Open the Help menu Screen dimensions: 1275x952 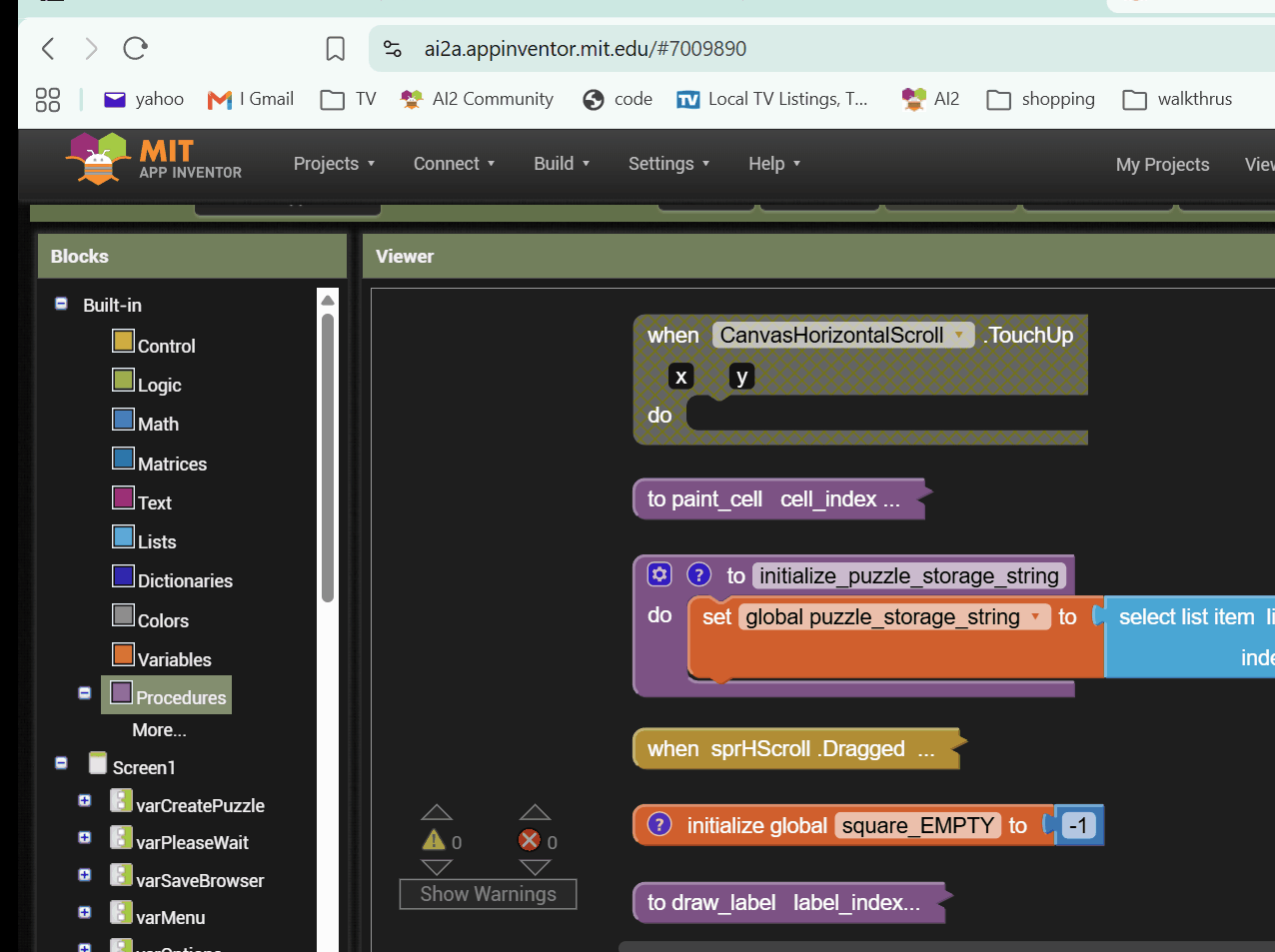tap(774, 164)
